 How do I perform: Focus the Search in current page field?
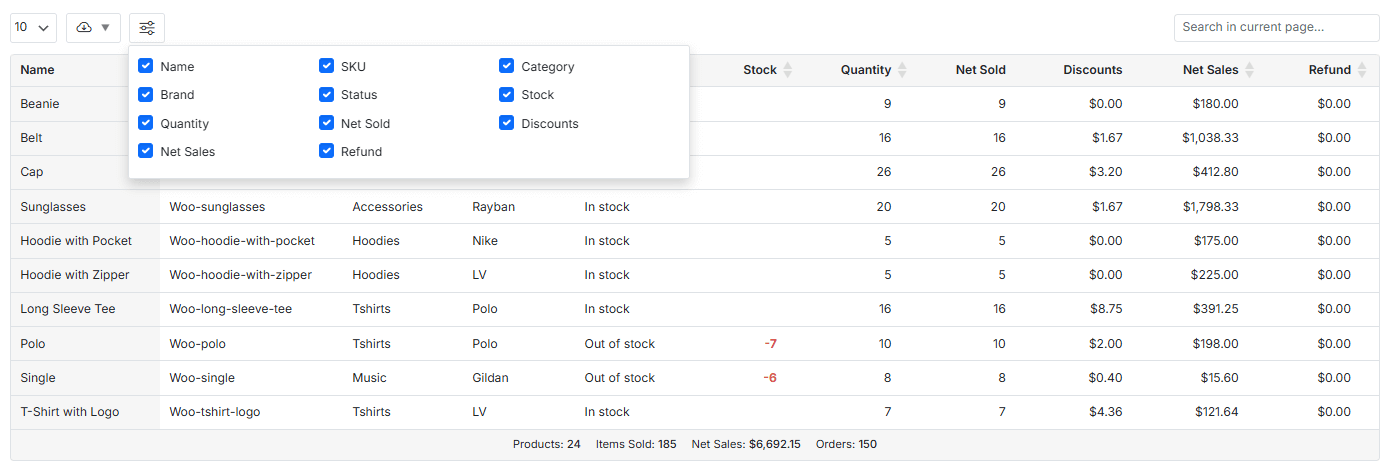(1276, 28)
